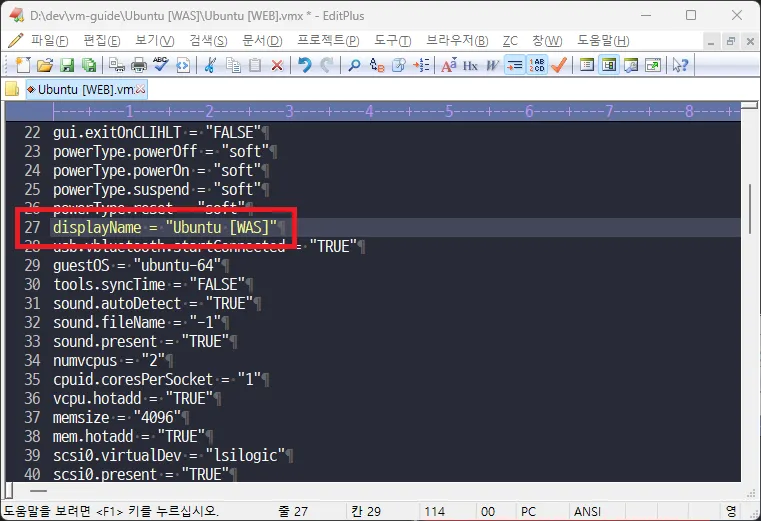Open Replace with A-to-B icon
761x521 pixels.
(x=377, y=65)
